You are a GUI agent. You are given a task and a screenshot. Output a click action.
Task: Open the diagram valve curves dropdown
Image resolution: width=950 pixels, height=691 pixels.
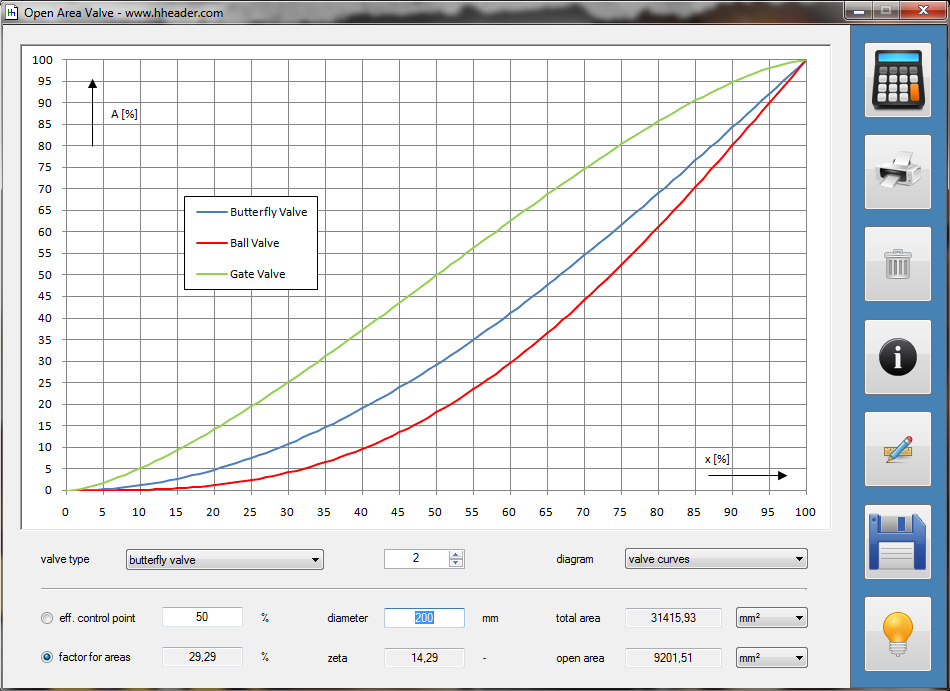click(716, 559)
